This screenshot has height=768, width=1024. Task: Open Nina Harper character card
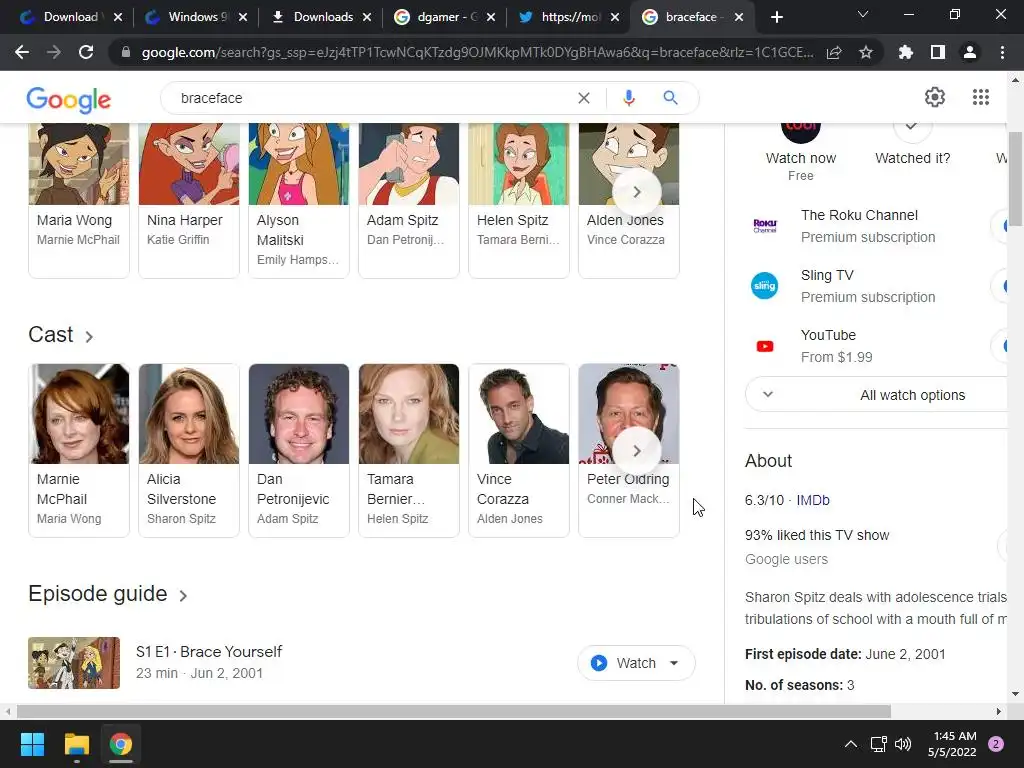pyautogui.click(x=189, y=200)
